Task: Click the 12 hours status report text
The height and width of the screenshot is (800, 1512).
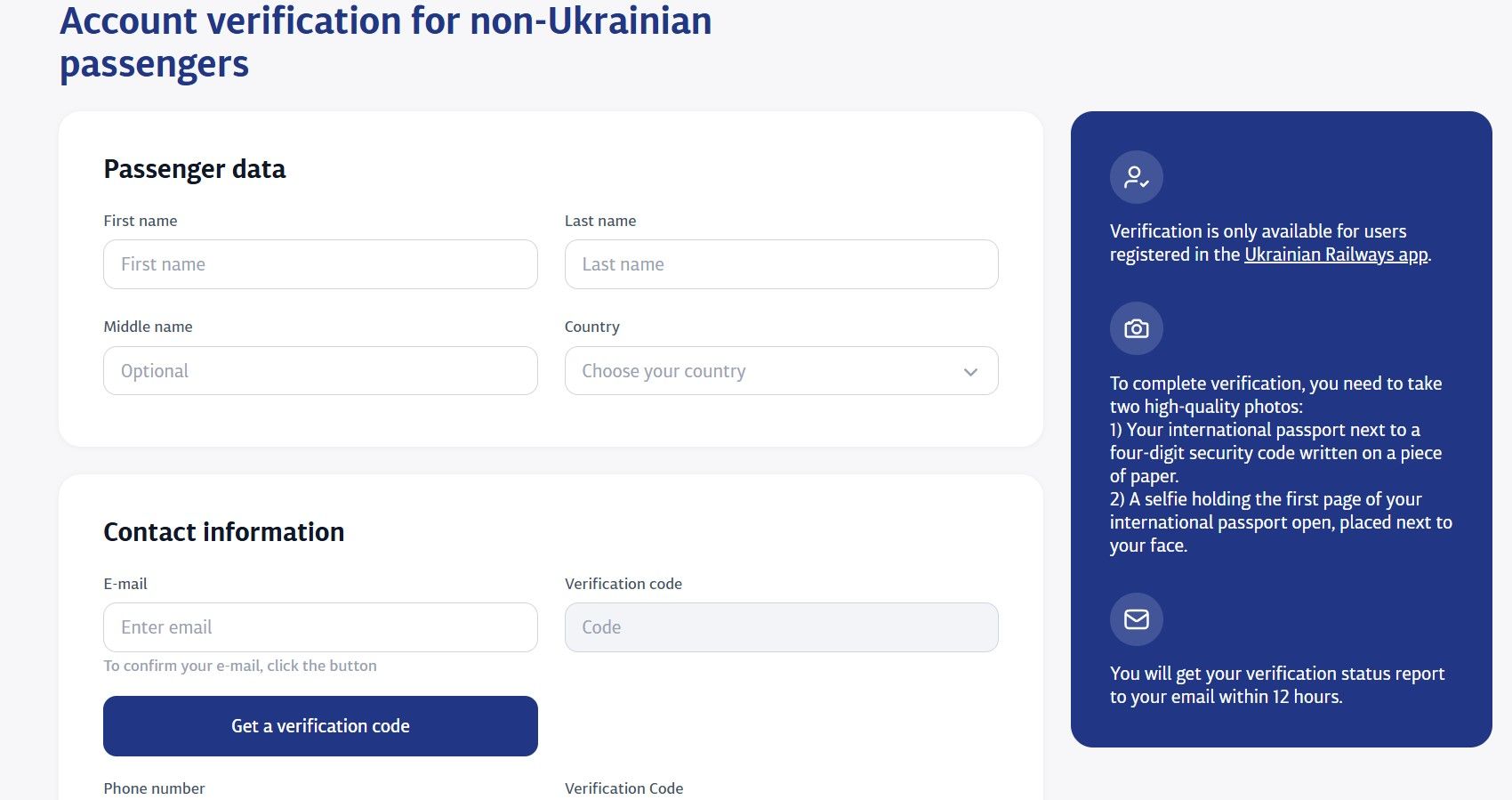Action: tap(1276, 685)
